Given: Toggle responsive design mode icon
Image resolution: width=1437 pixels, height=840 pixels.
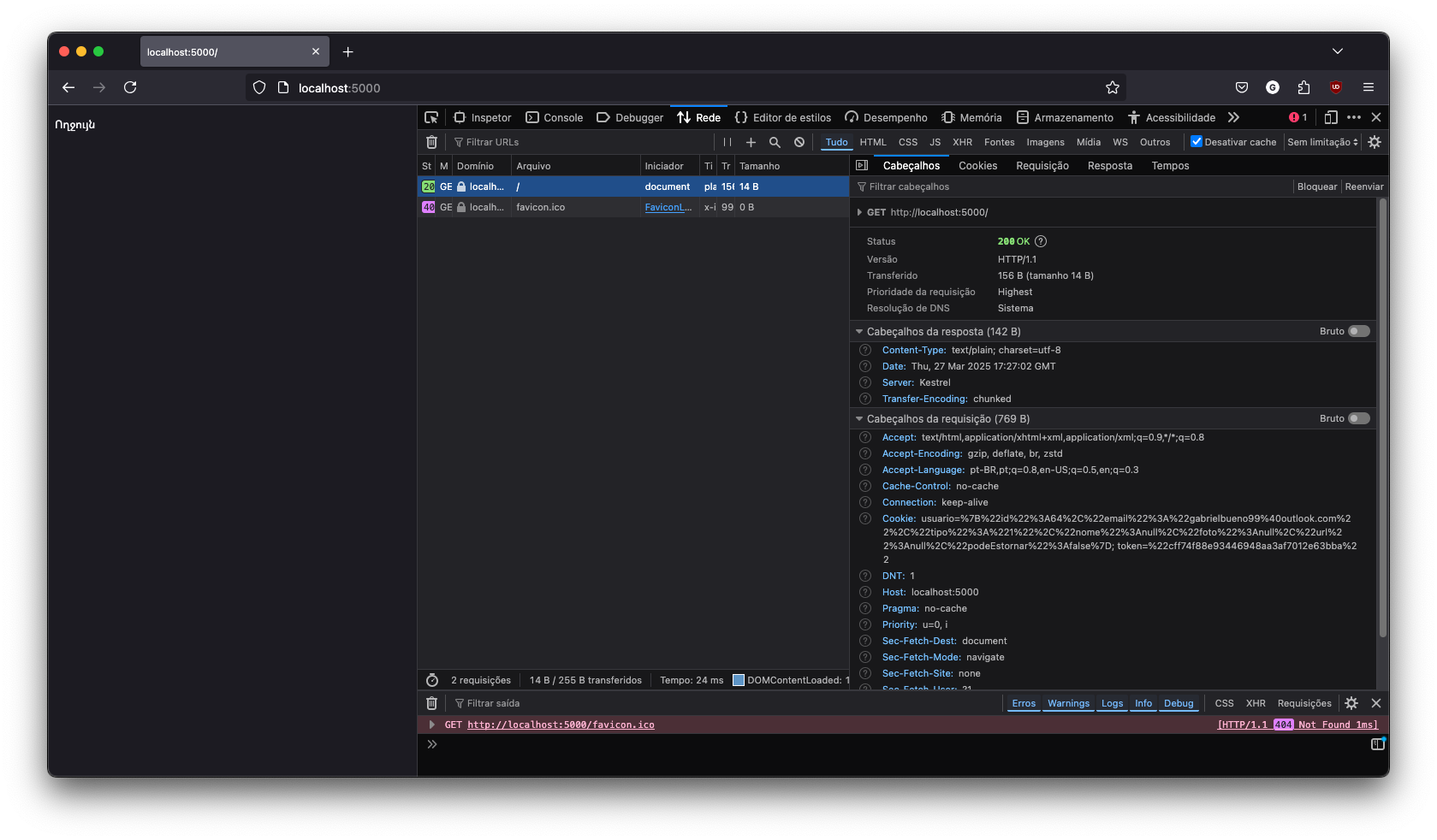Looking at the screenshot, I should (1331, 118).
